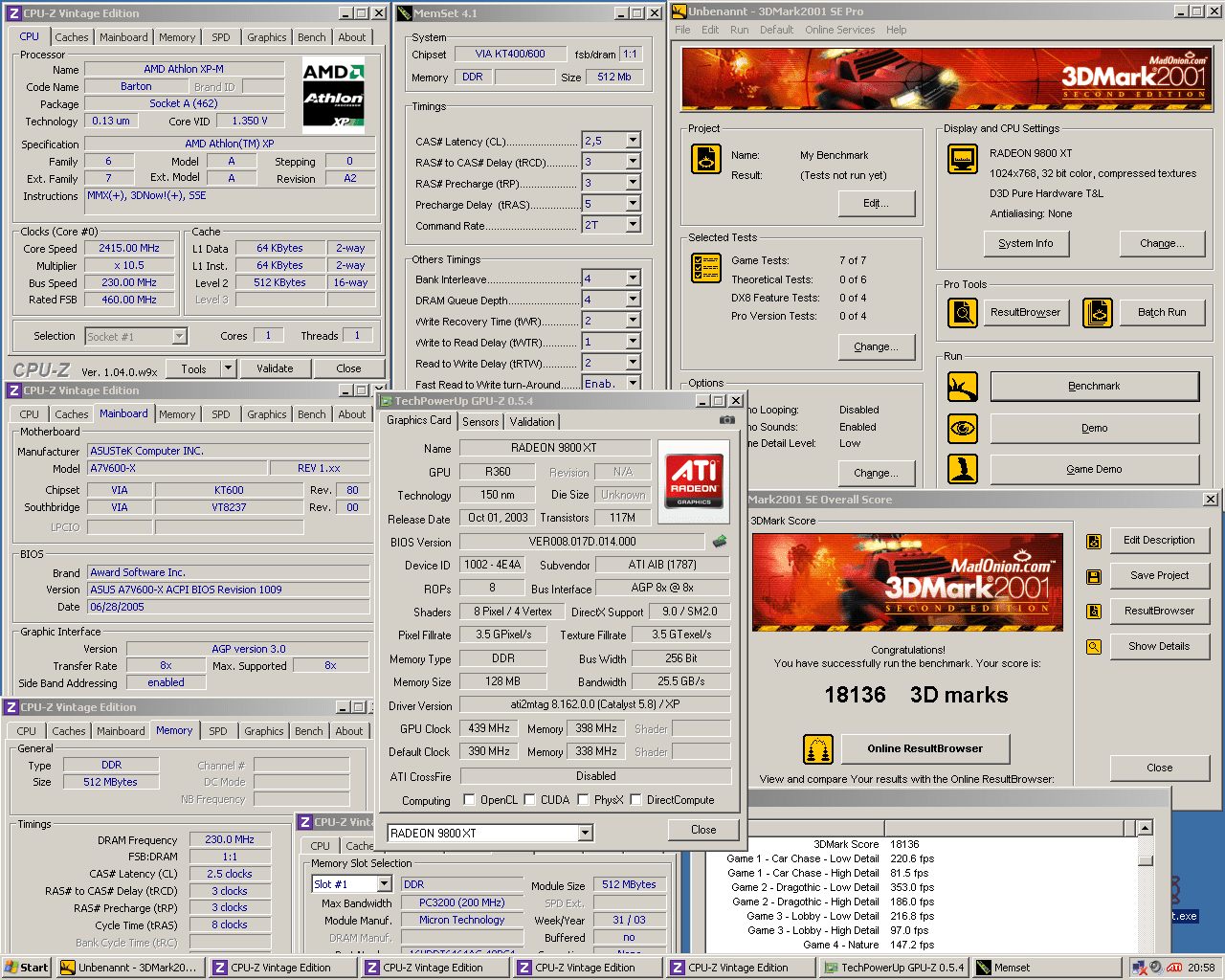Screen dimensions: 1225x980
Task: Click the AMD Athlon XP logo in CPU-Z
Action: point(333,97)
